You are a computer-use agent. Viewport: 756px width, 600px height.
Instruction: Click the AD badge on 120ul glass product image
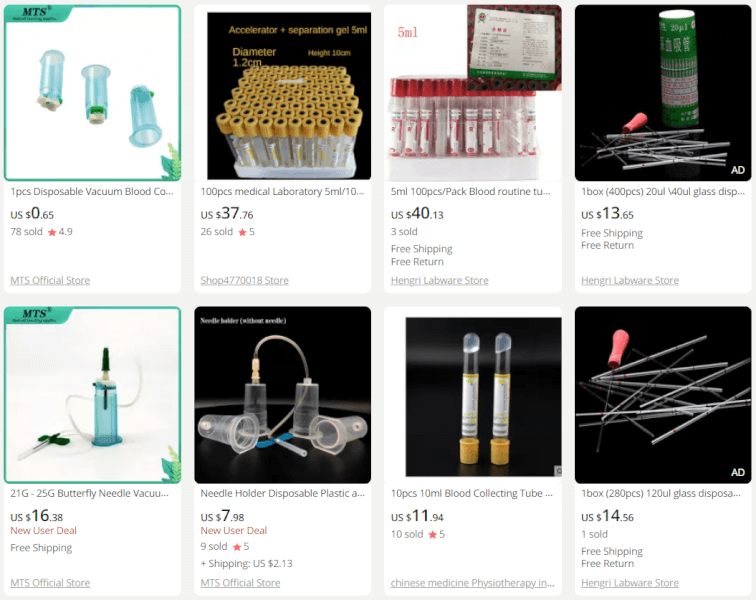pyautogui.click(x=737, y=472)
